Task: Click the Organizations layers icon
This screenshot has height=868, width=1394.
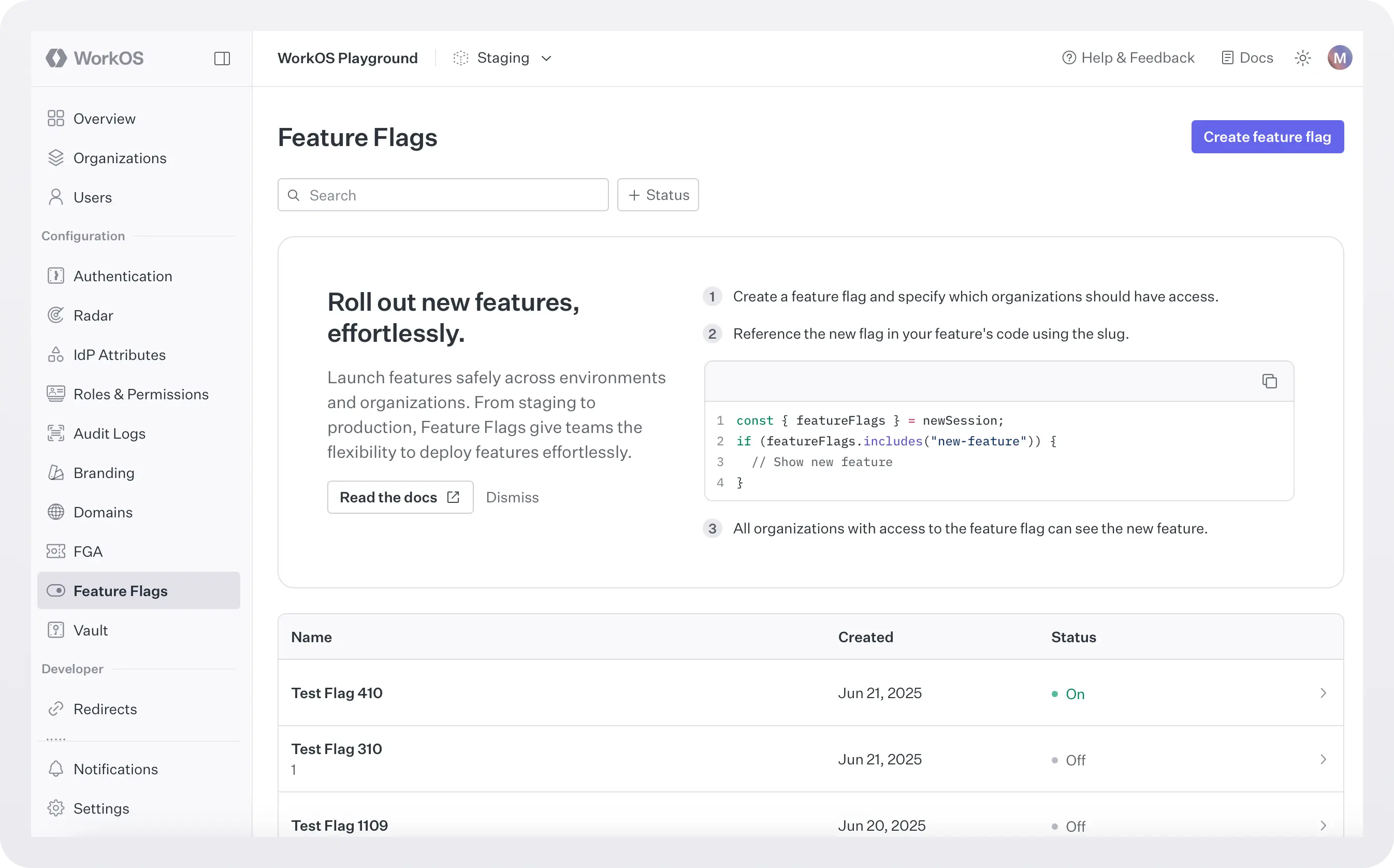Action: click(56, 158)
